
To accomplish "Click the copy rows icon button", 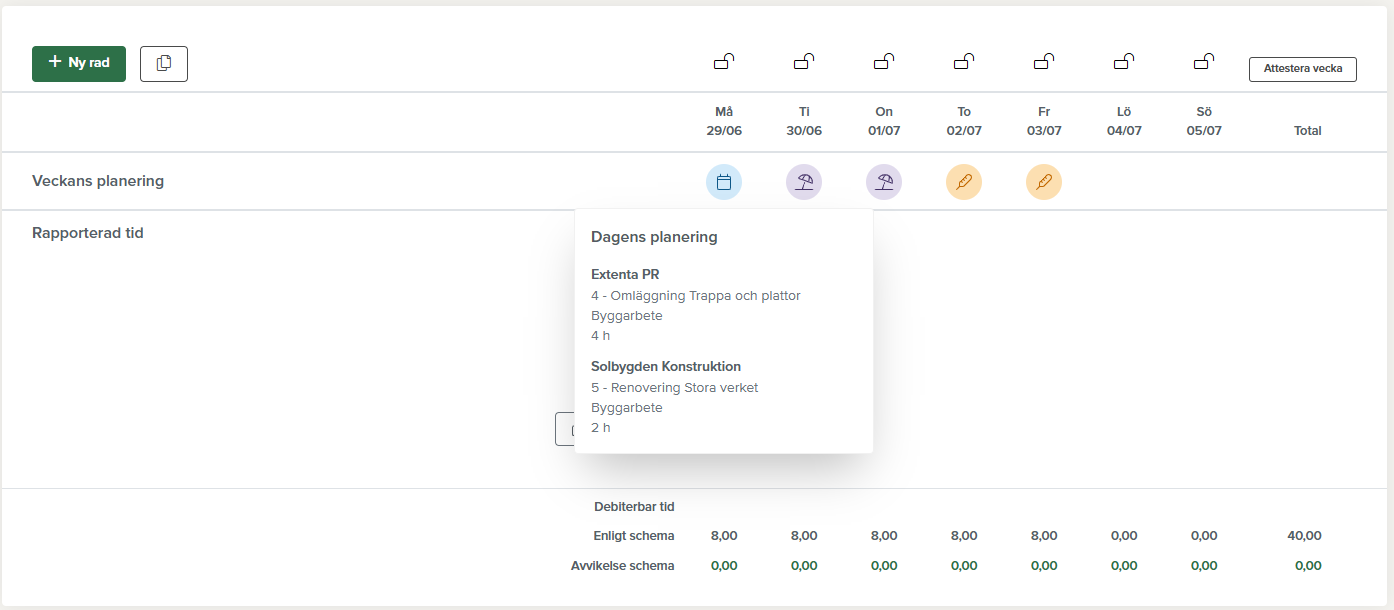I will [x=164, y=63].
